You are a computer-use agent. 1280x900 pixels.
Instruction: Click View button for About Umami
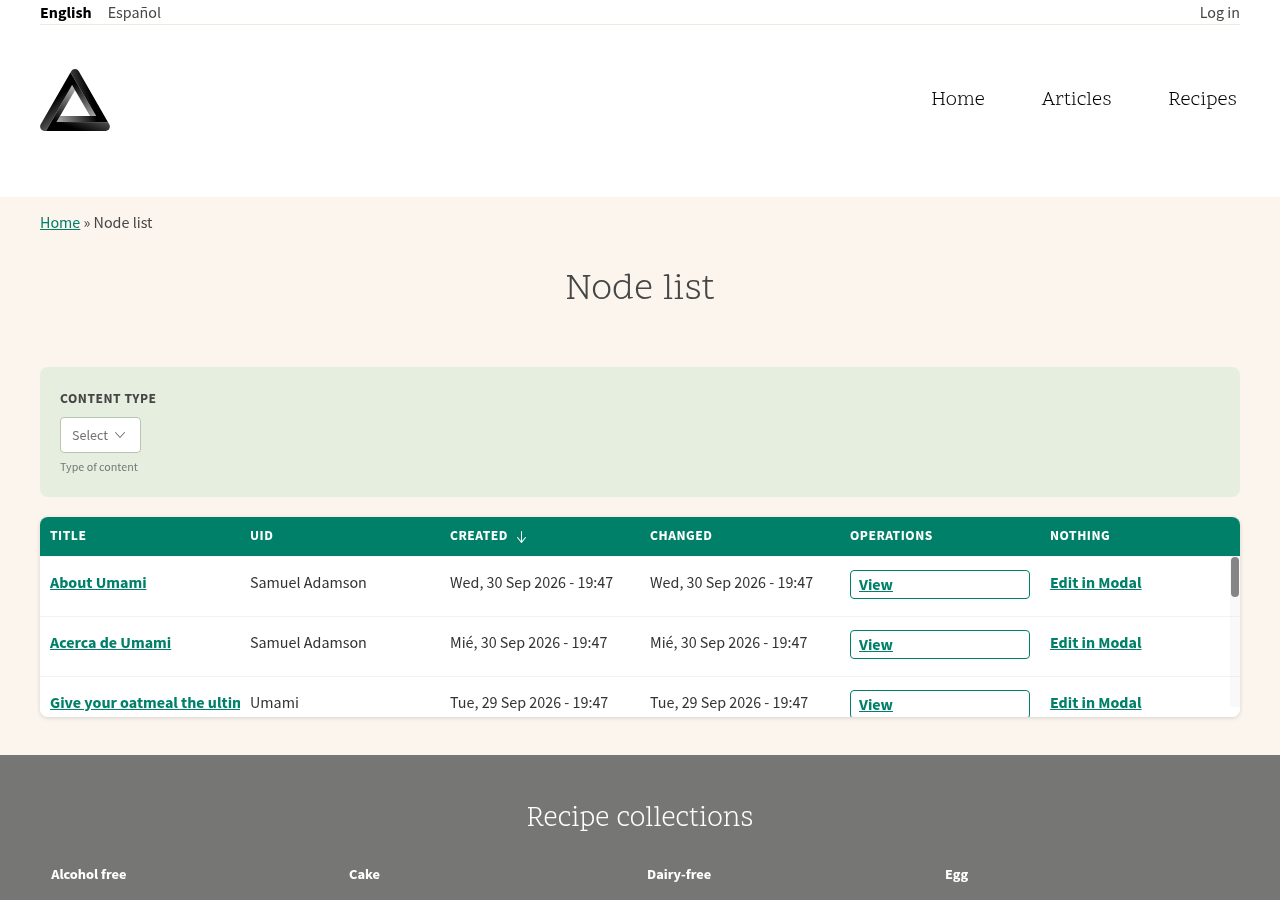pyautogui.click(x=940, y=585)
